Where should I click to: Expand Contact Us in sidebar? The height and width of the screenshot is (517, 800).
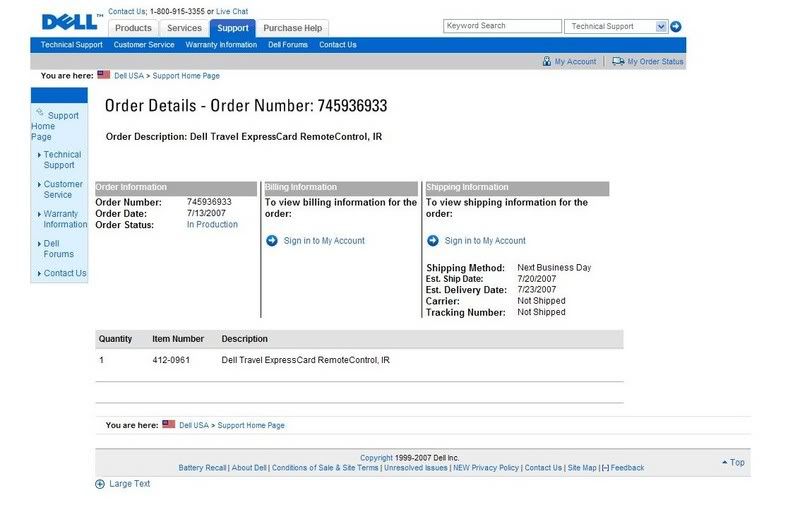[39, 274]
